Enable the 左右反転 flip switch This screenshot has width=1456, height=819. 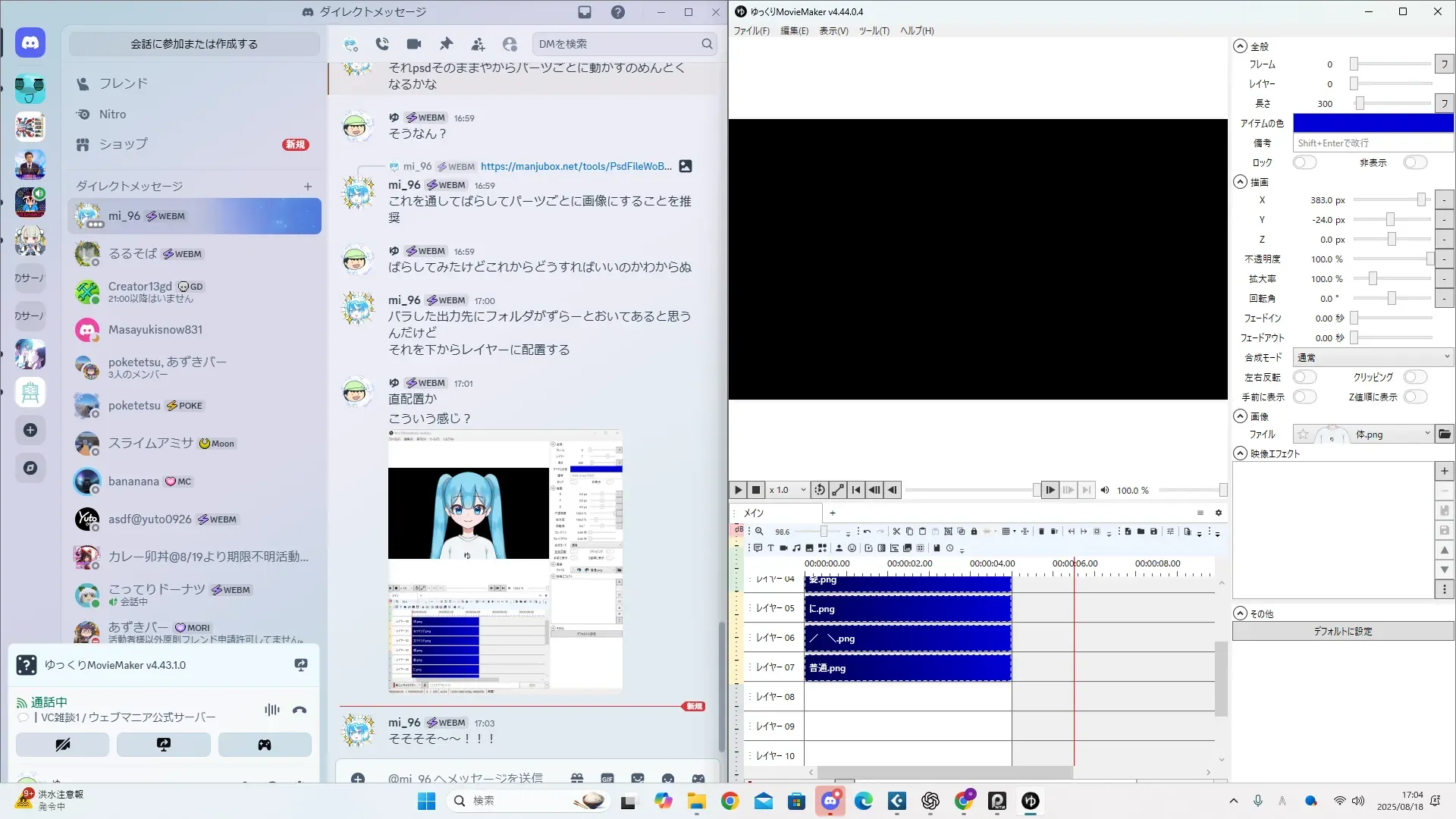point(1304,377)
